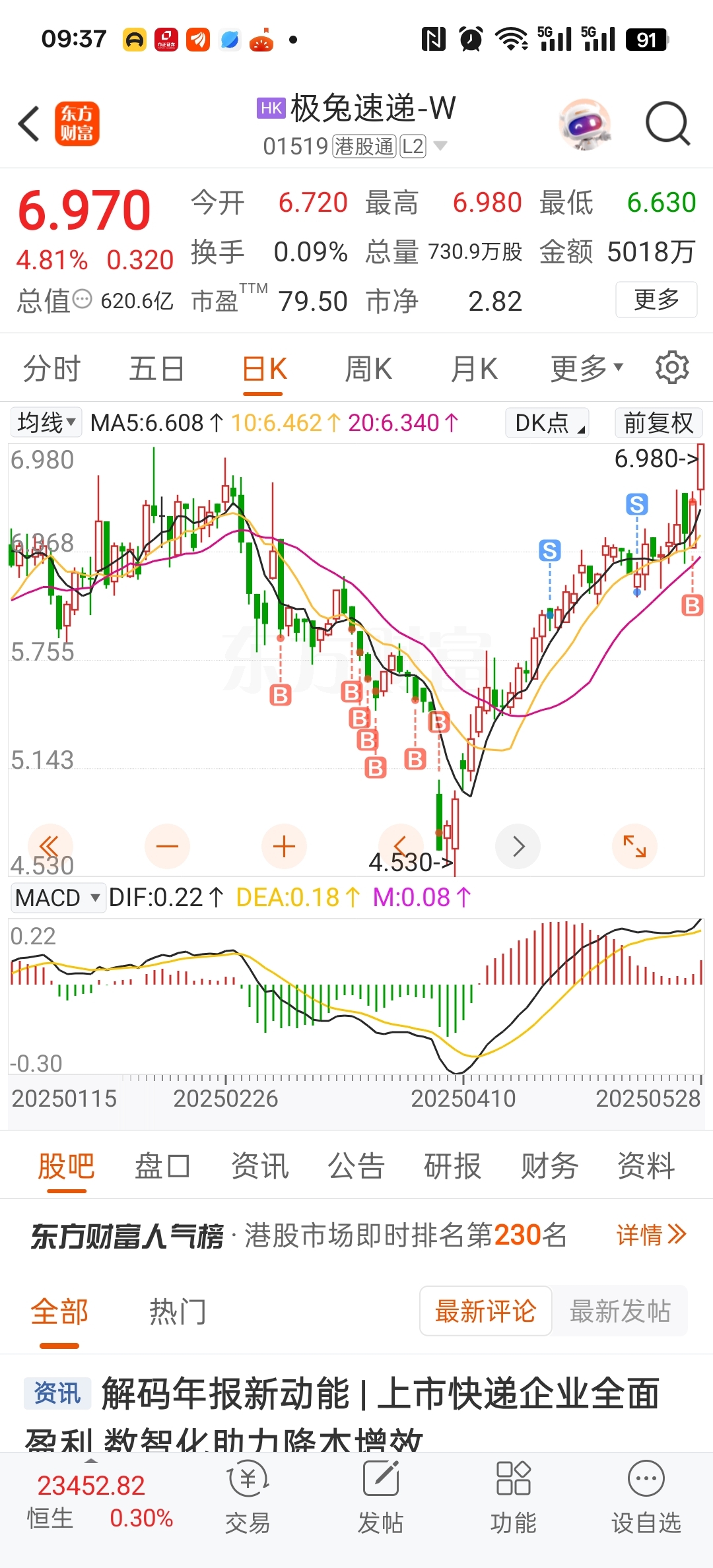Screen dimensions: 713x1568
Task: Tap the MA5:6.608 moving average label
Action: point(157,422)
